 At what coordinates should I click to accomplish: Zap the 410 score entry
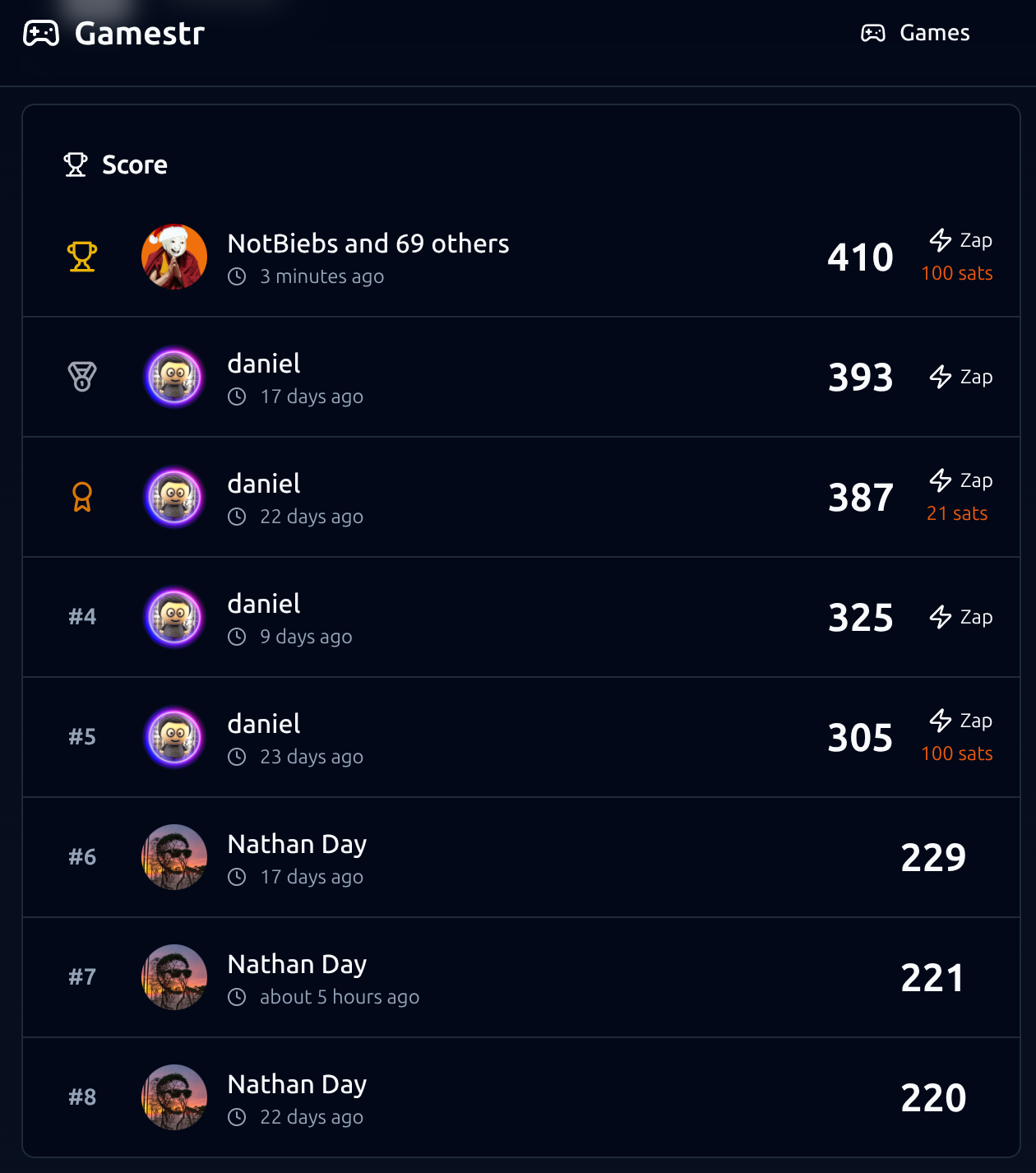(960, 240)
